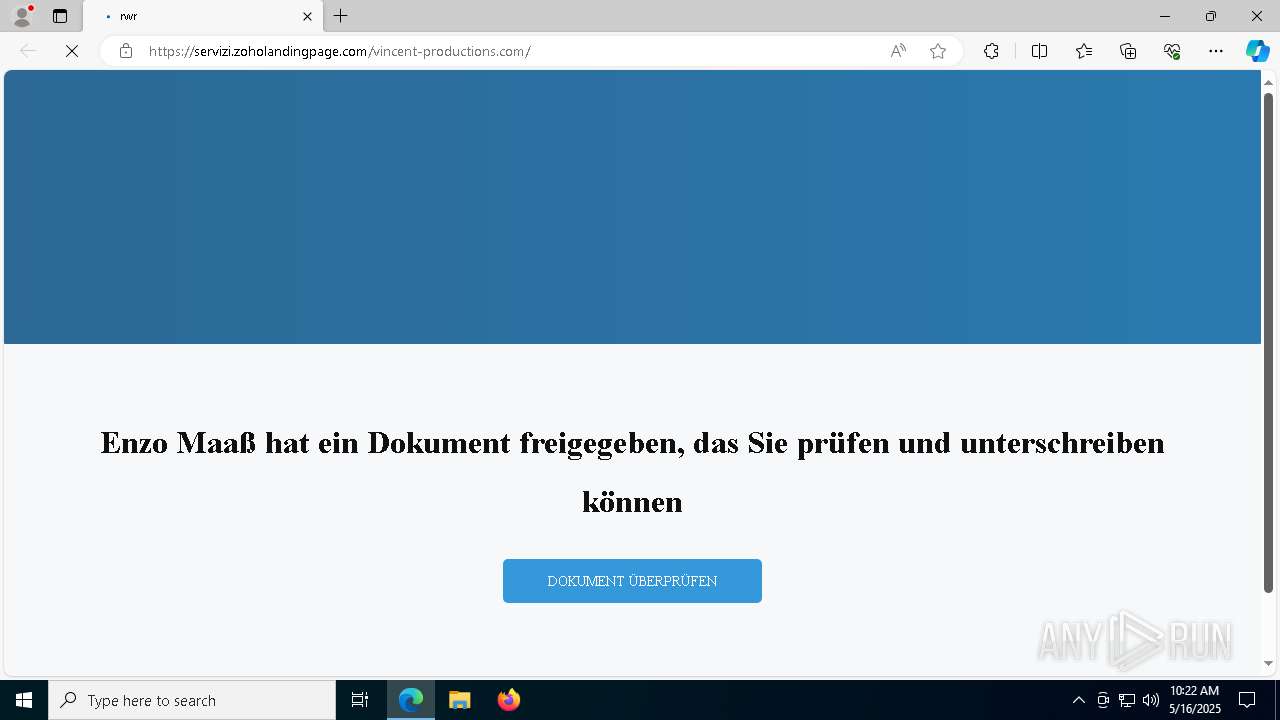Viewport: 1280px width, 720px height.
Task: Open the Favorites list
Action: coord(1084,51)
